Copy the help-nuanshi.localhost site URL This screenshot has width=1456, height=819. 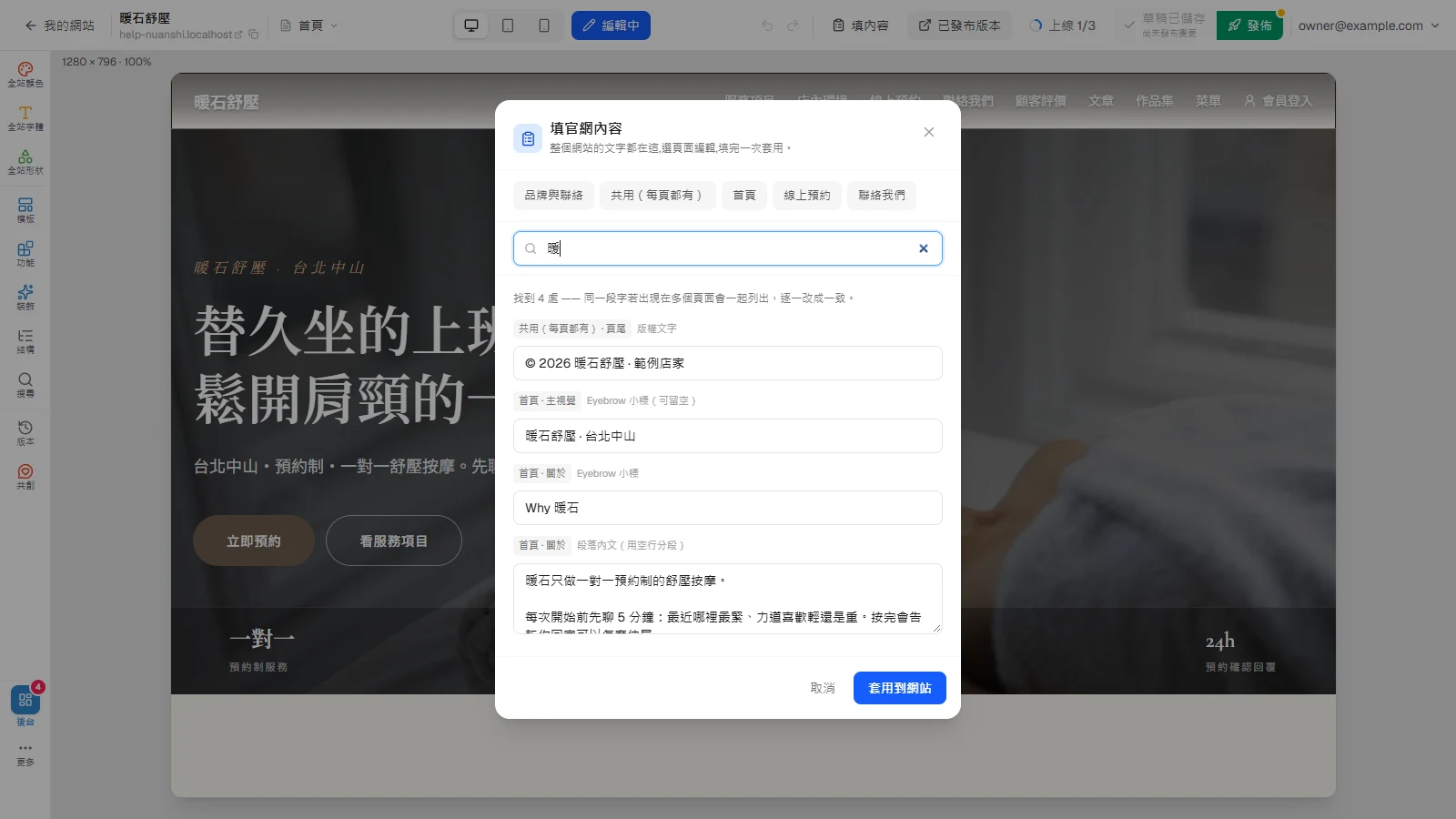(254, 35)
